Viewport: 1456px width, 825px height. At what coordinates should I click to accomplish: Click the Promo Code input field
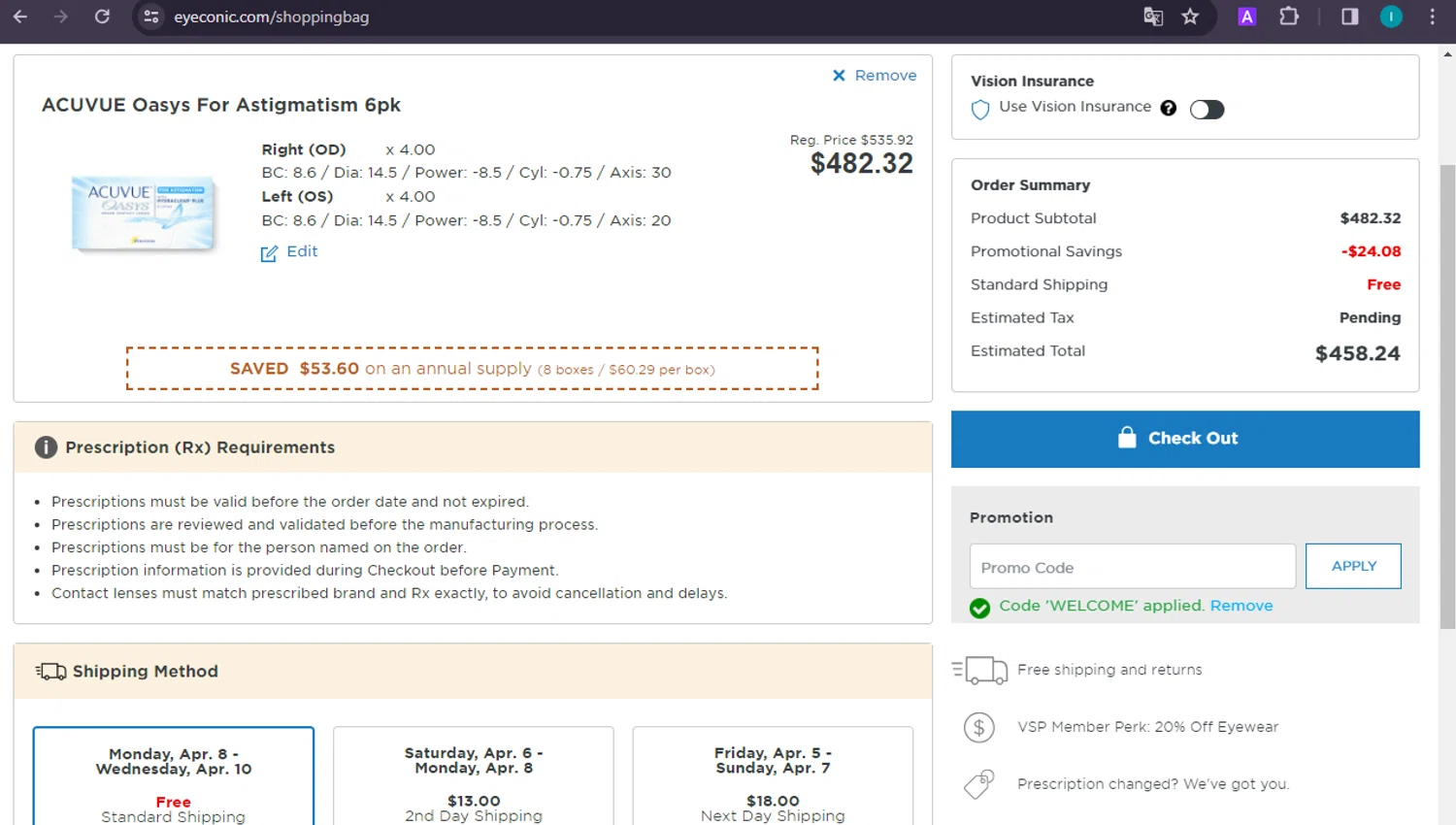point(1133,567)
